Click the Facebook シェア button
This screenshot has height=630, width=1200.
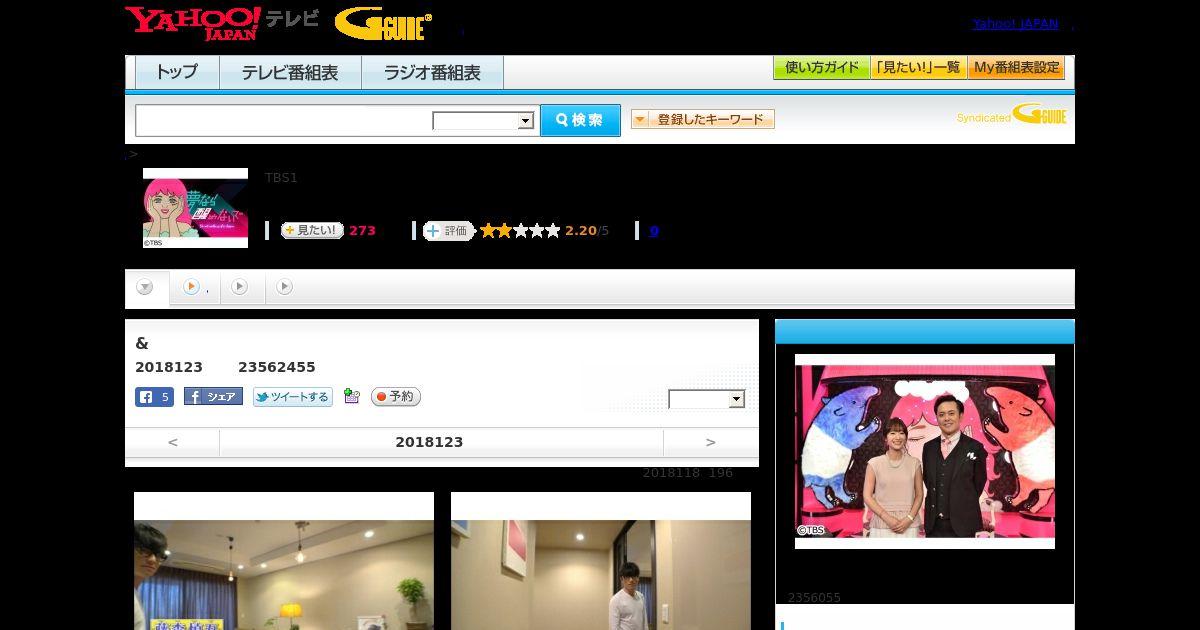pos(213,397)
